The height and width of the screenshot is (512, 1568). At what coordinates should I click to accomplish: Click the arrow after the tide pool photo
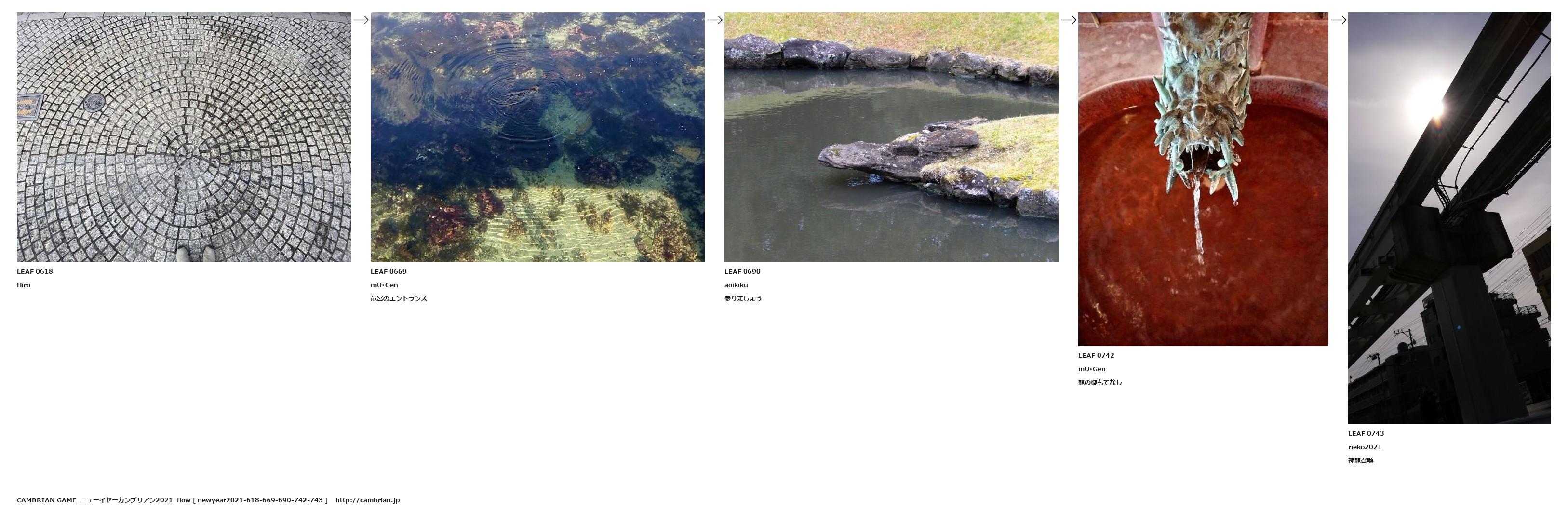pyautogui.click(x=715, y=20)
